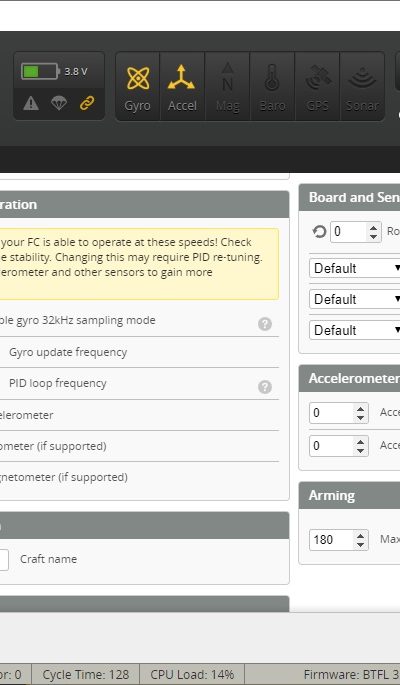Increase the second accelerometer trim value
Viewport: 400px width, 685px height.
coord(360,441)
